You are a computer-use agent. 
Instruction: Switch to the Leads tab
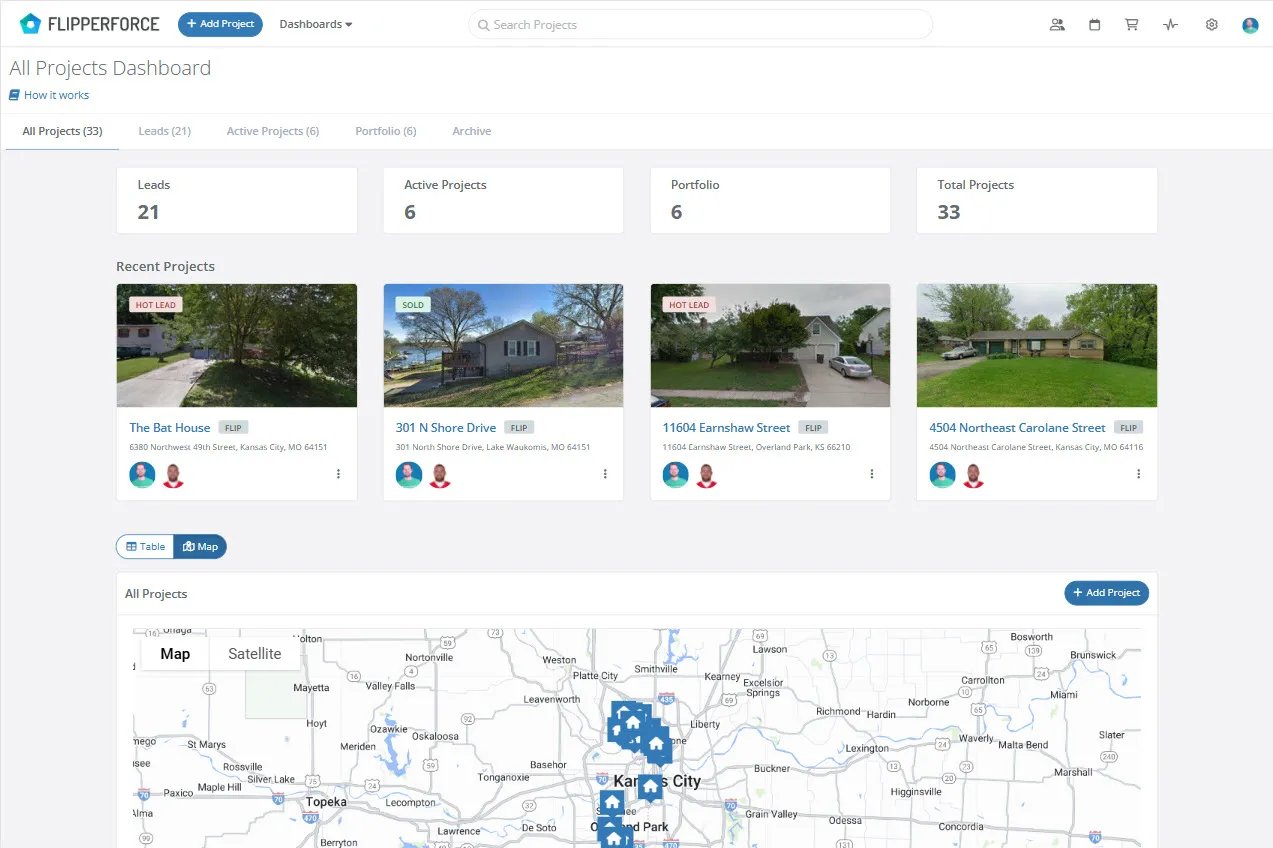tap(164, 131)
